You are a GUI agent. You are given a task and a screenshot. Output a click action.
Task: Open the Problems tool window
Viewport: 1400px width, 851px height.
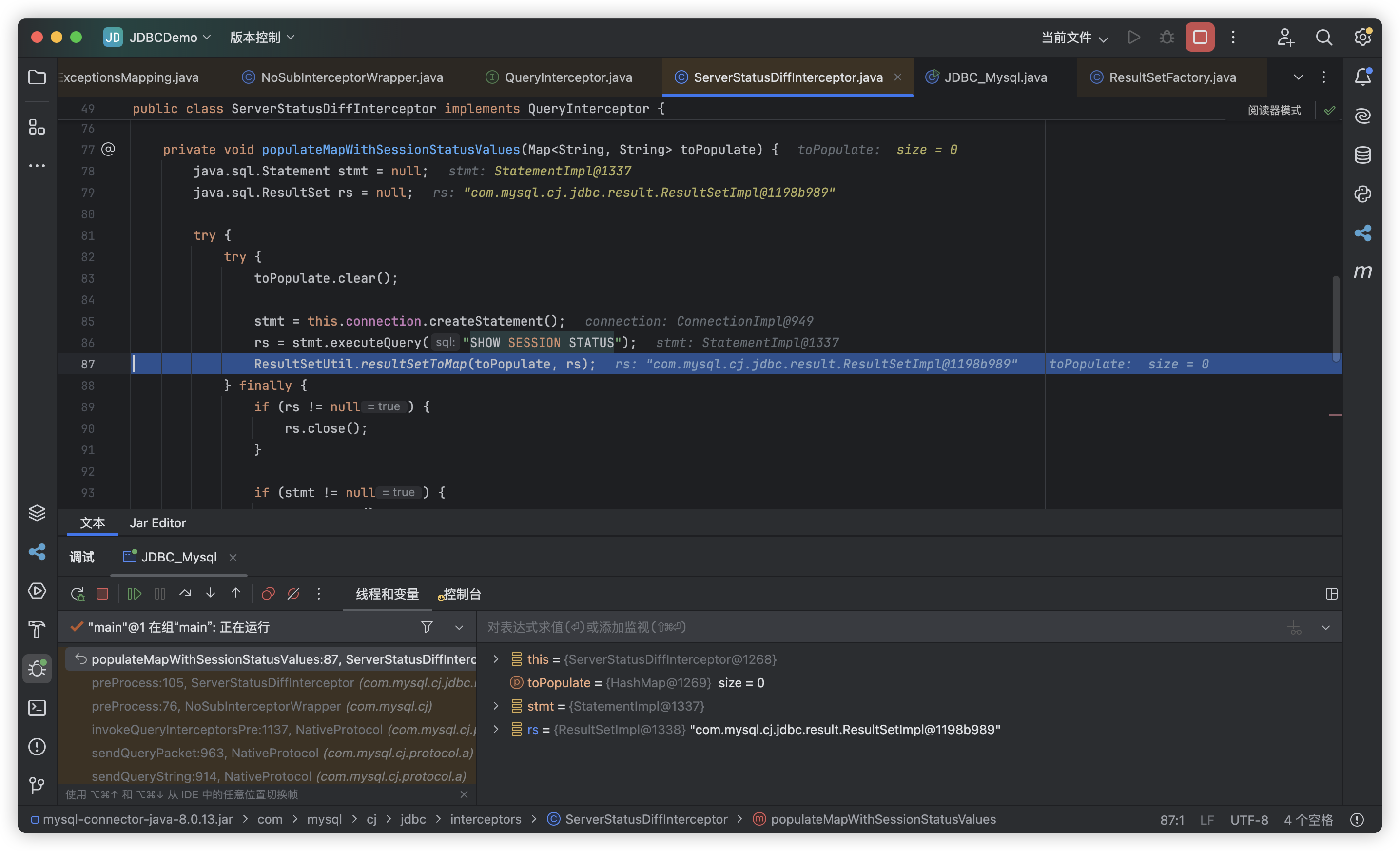pyautogui.click(x=37, y=747)
